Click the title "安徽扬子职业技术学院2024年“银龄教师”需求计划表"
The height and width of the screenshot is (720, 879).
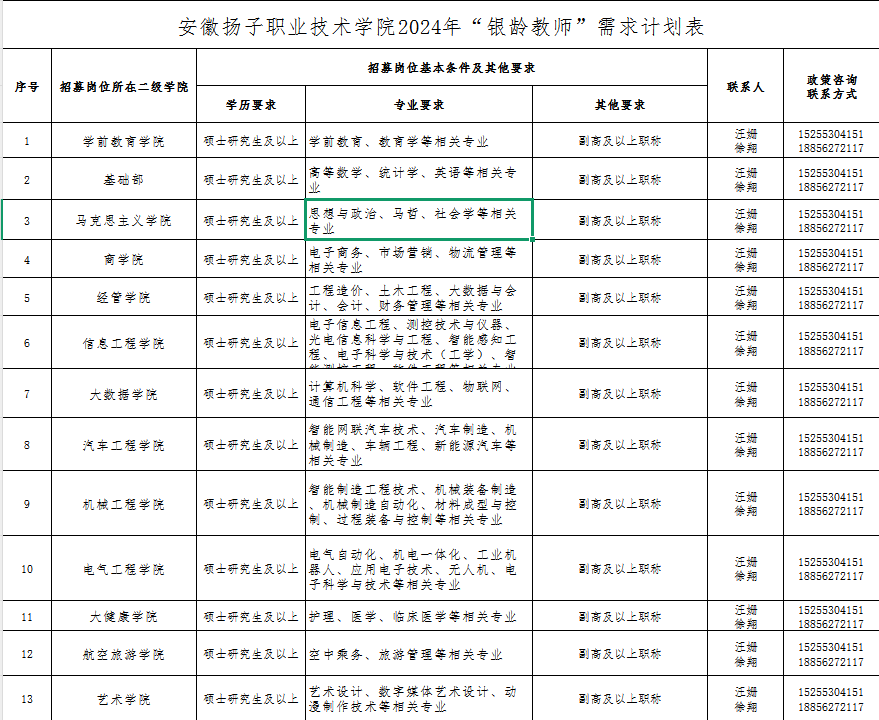tap(441, 27)
